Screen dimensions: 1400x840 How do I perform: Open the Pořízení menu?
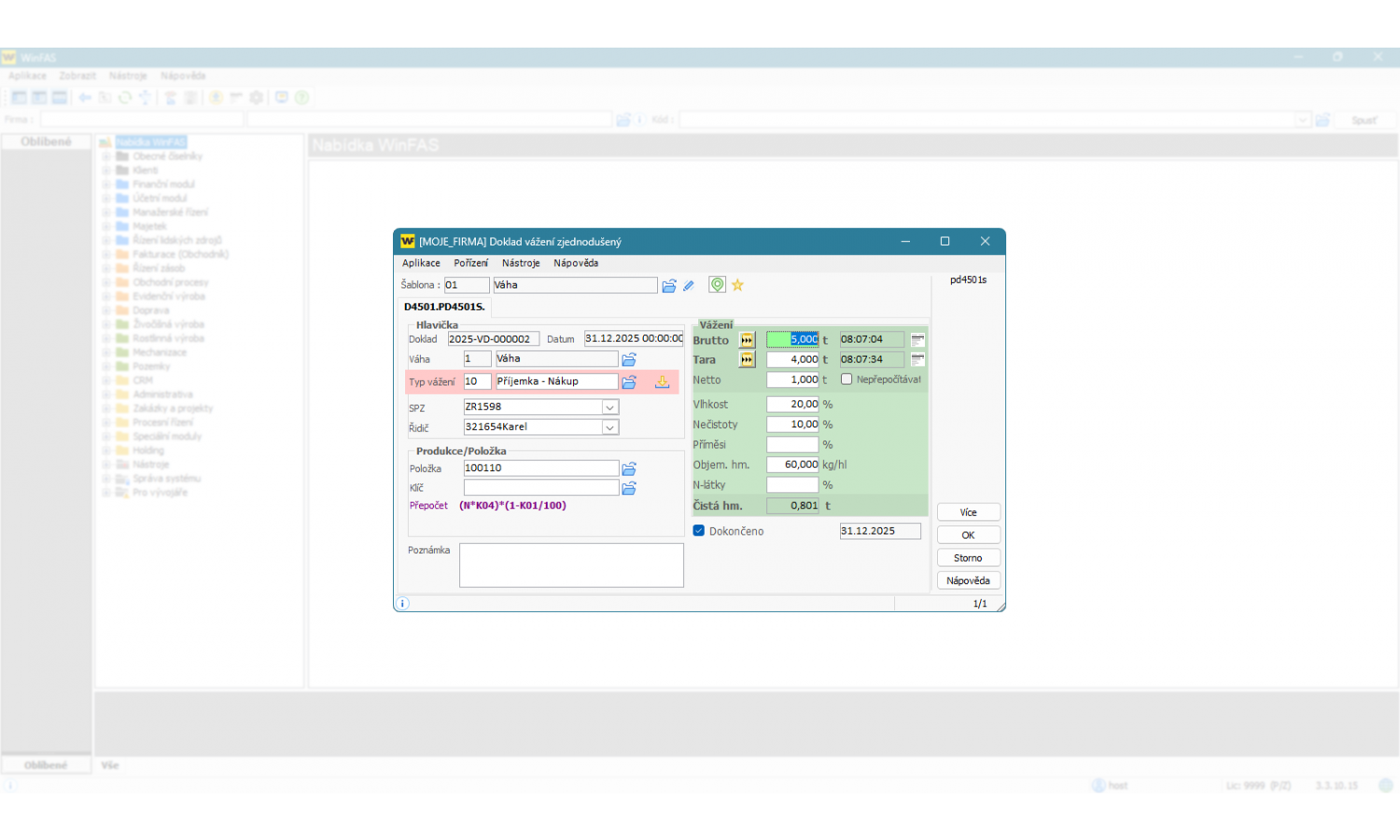470,263
